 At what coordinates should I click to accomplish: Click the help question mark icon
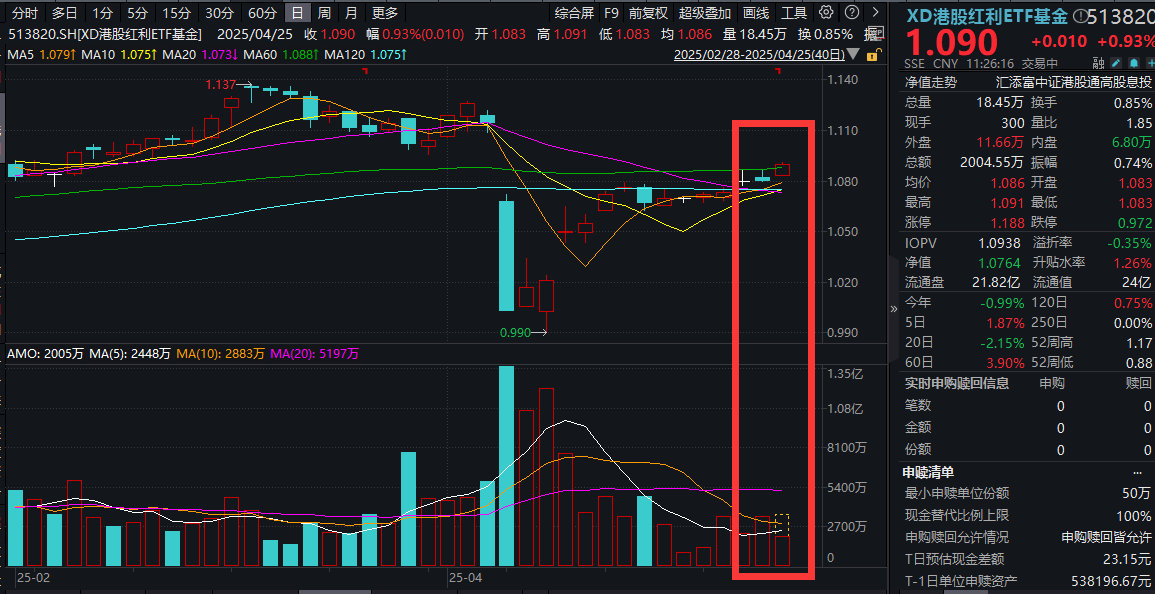[849, 13]
